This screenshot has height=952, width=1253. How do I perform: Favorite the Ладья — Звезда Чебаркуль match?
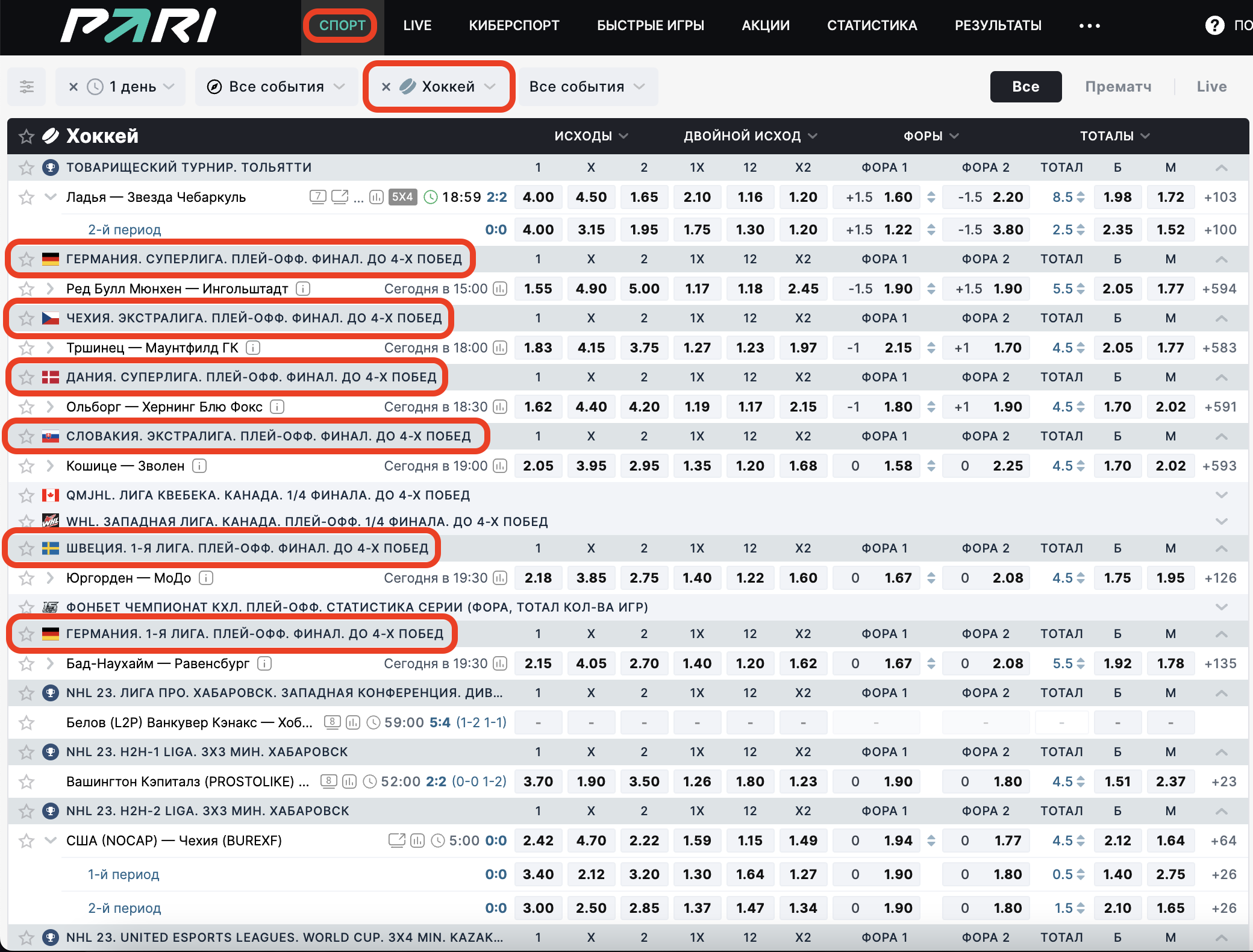(26, 197)
